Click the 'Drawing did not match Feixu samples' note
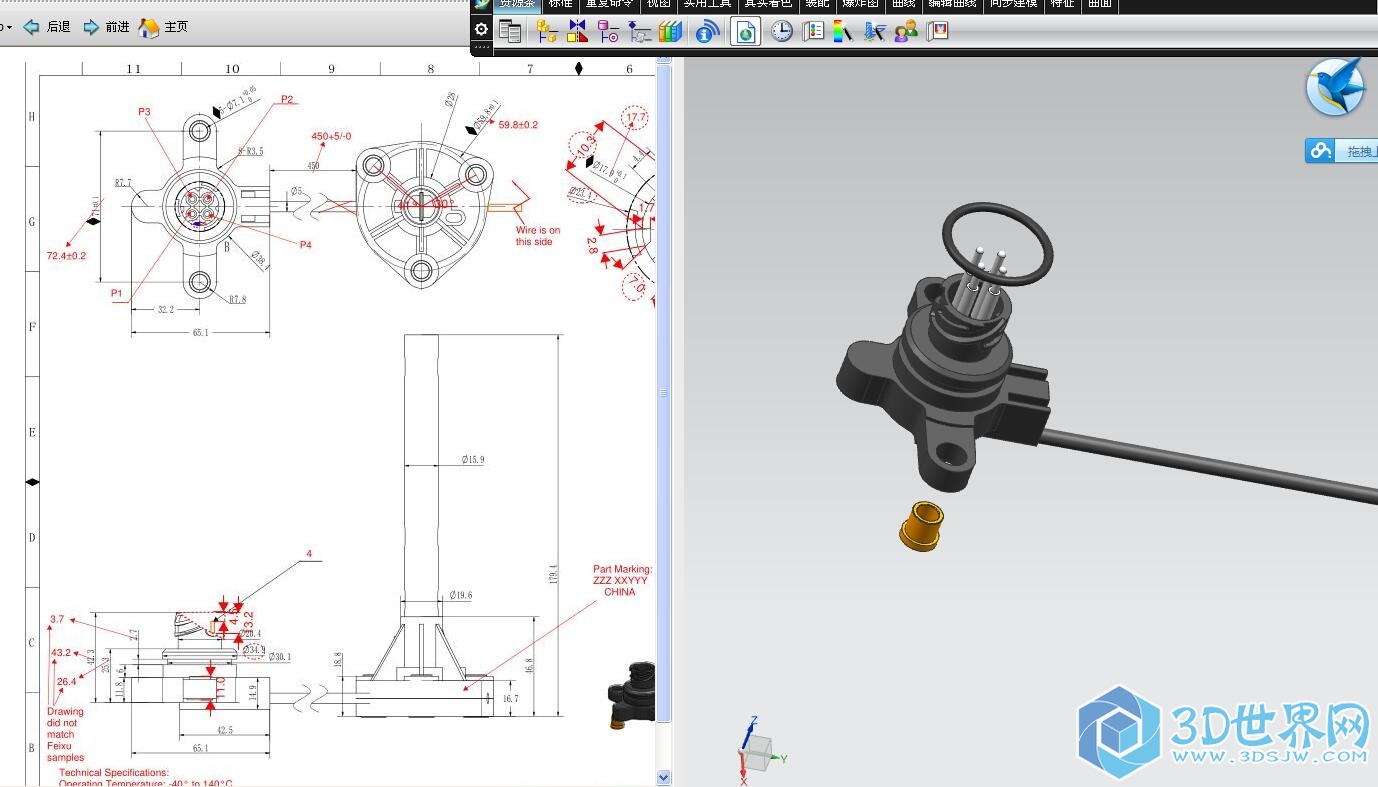The image size is (1378, 787). [66, 735]
